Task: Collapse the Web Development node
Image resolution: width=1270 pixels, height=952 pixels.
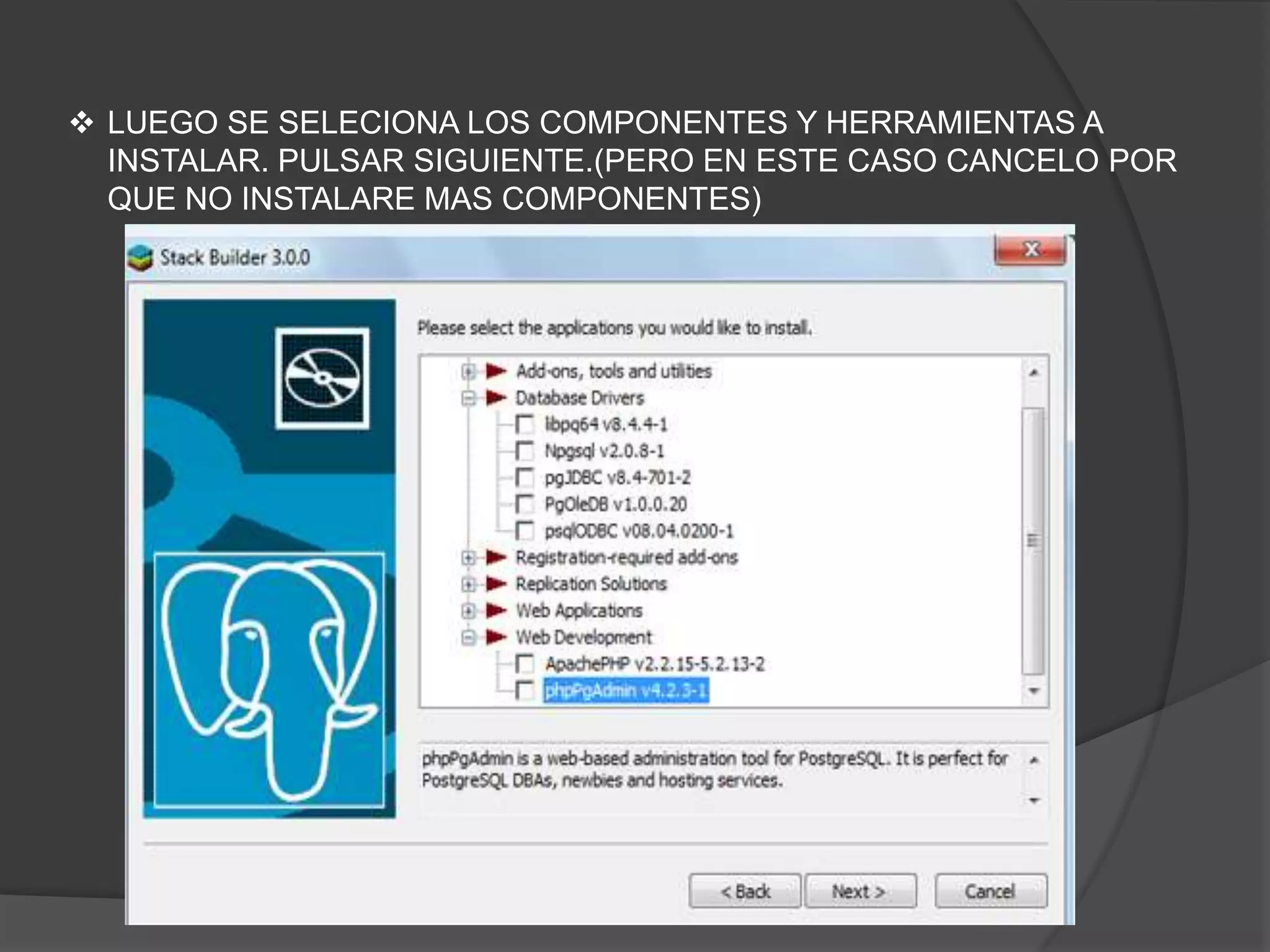Action: pos(469,637)
